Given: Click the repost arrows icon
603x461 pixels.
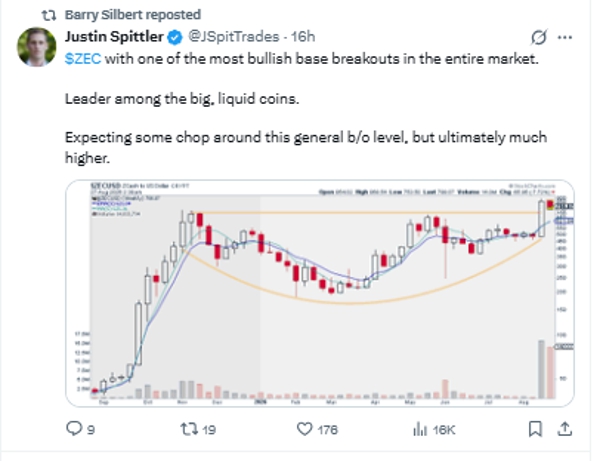Looking at the screenshot, I should pyautogui.click(x=189, y=429).
